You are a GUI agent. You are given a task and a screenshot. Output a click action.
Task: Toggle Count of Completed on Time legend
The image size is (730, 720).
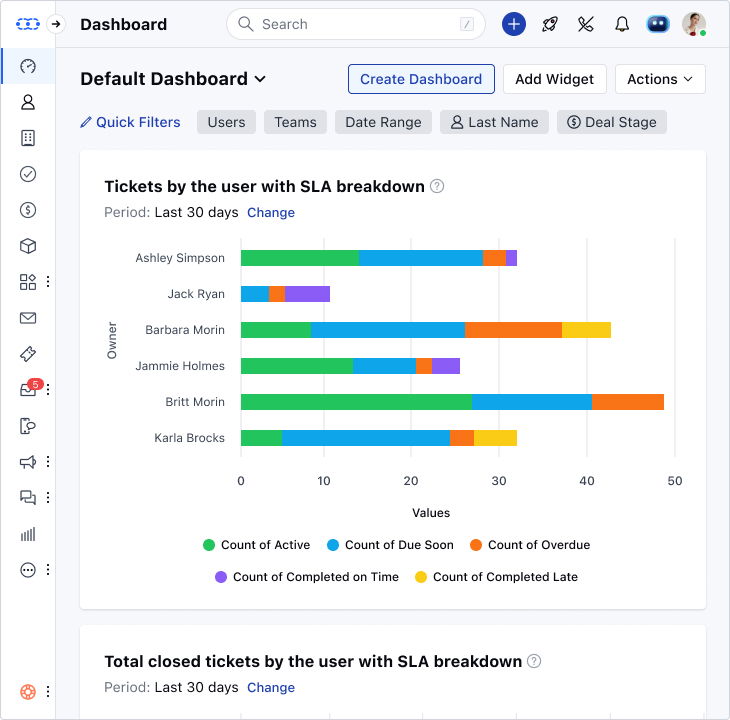pyautogui.click(x=307, y=577)
